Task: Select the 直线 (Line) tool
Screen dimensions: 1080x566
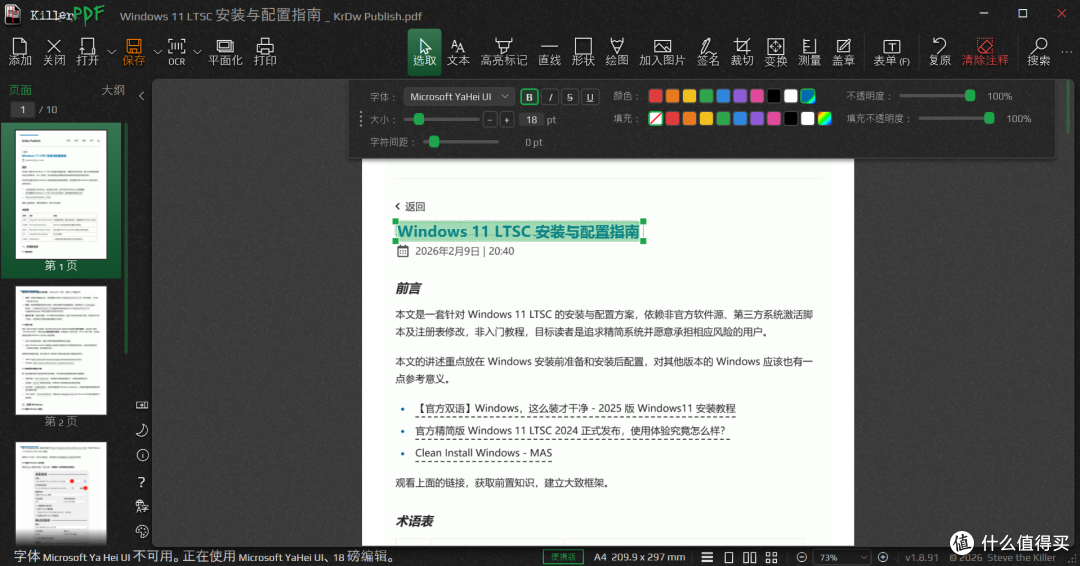Action: tap(549, 52)
